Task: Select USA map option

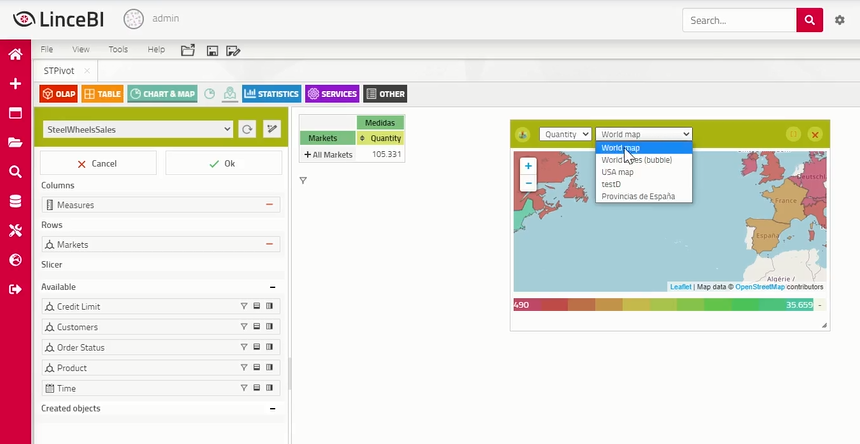Action: coord(644,172)
